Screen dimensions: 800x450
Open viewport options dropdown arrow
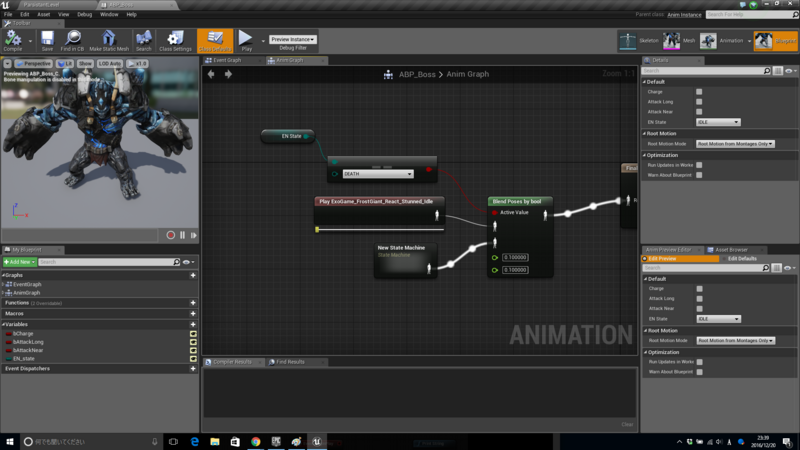(8, 64)
